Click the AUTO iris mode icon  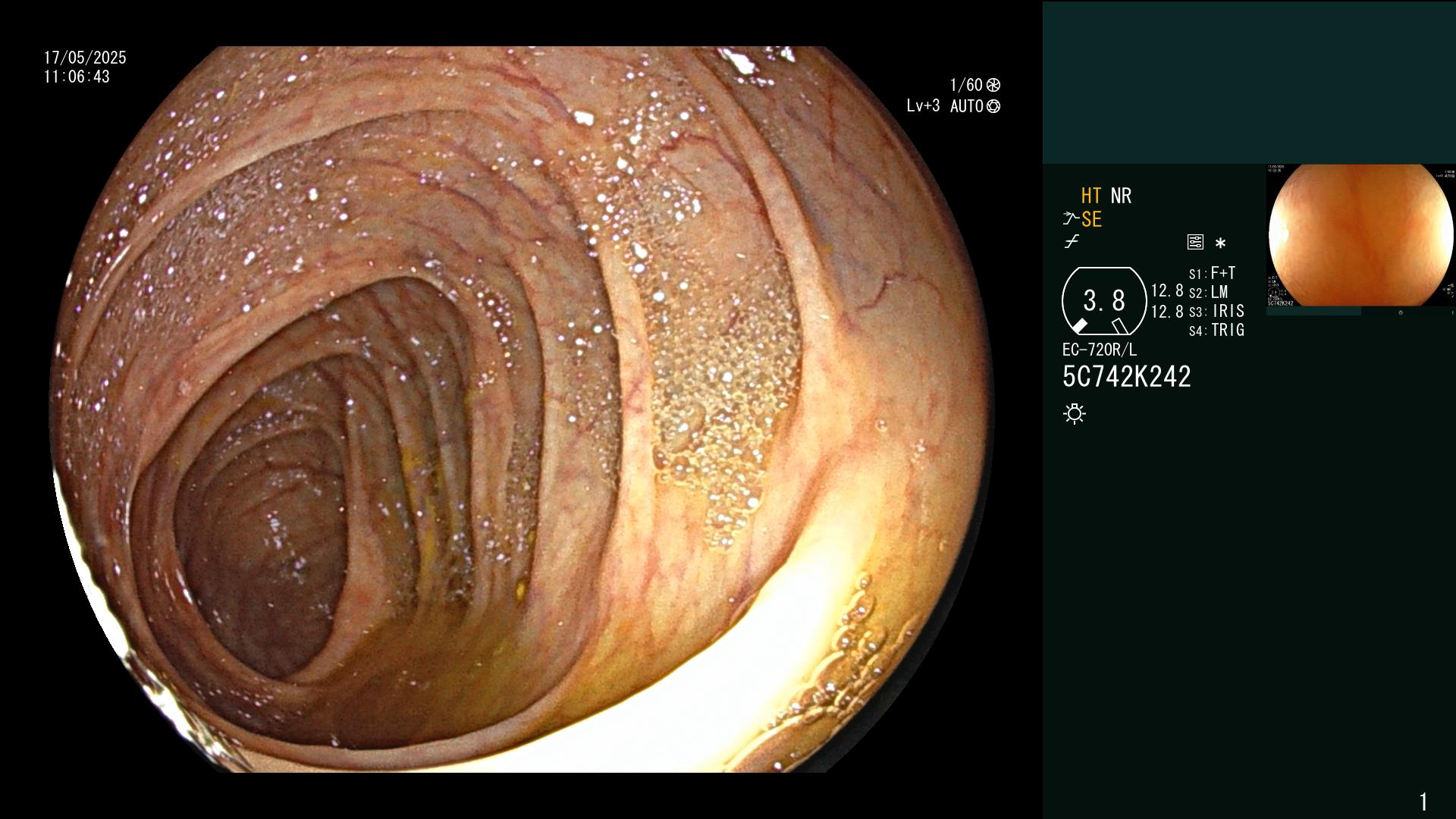(993, 106)
